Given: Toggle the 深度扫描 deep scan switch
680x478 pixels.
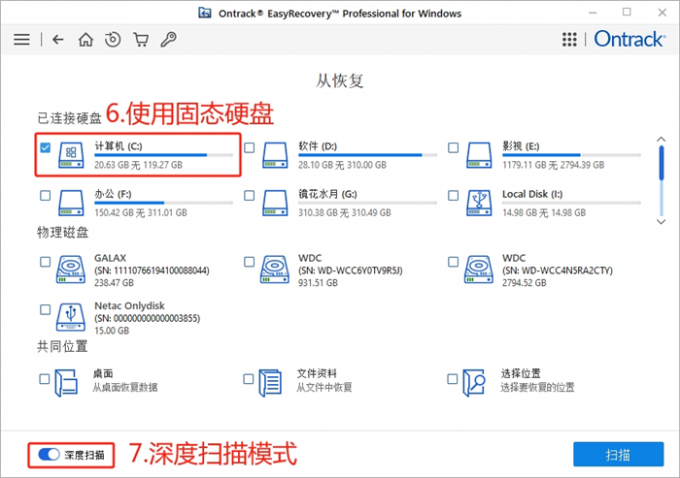Looking at the screenshot, I should click(x=49, y=455).
